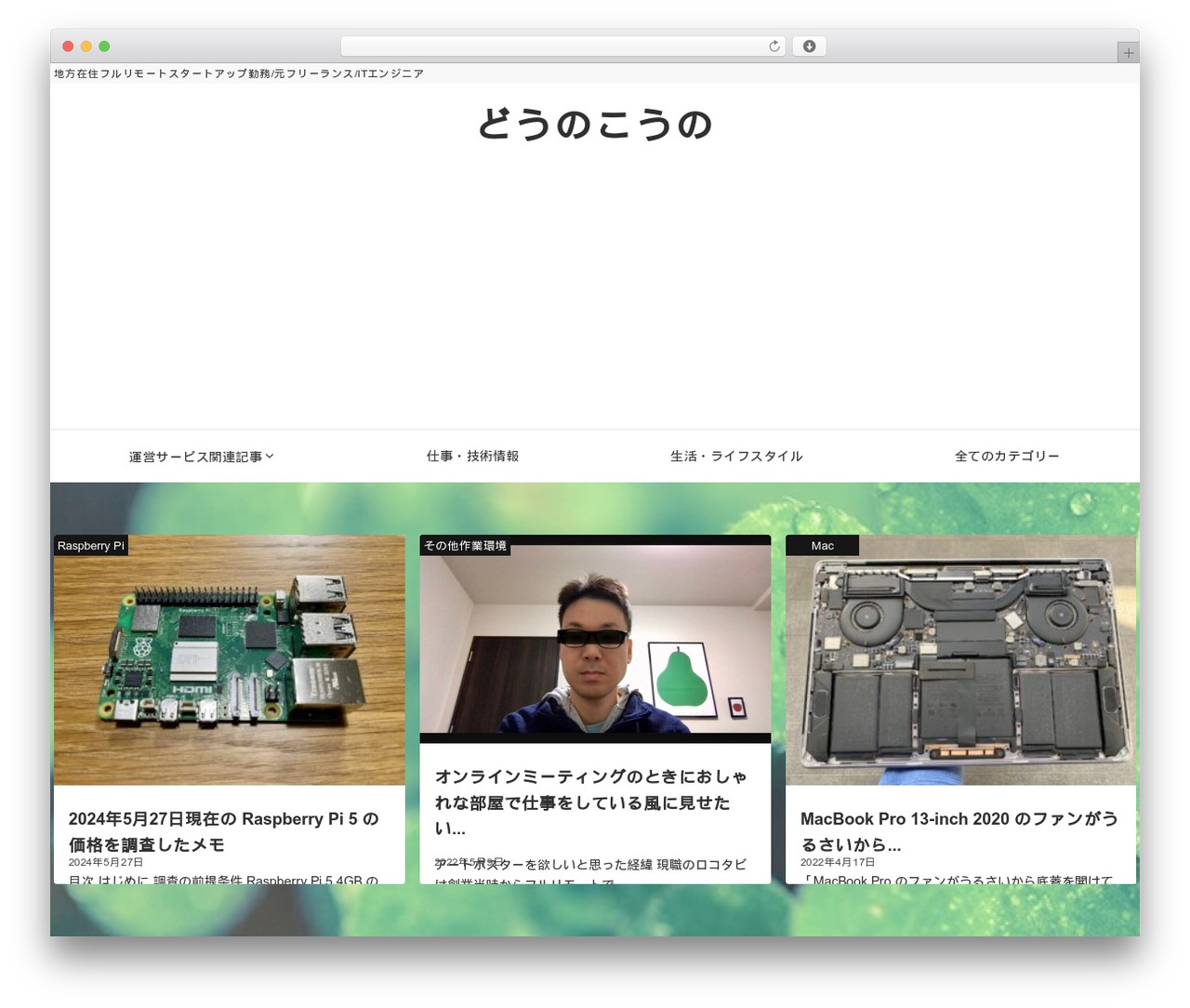Click the reload icon in the address bar
This screenshot has height=1008, width=1190.
[x=774, y=46]
